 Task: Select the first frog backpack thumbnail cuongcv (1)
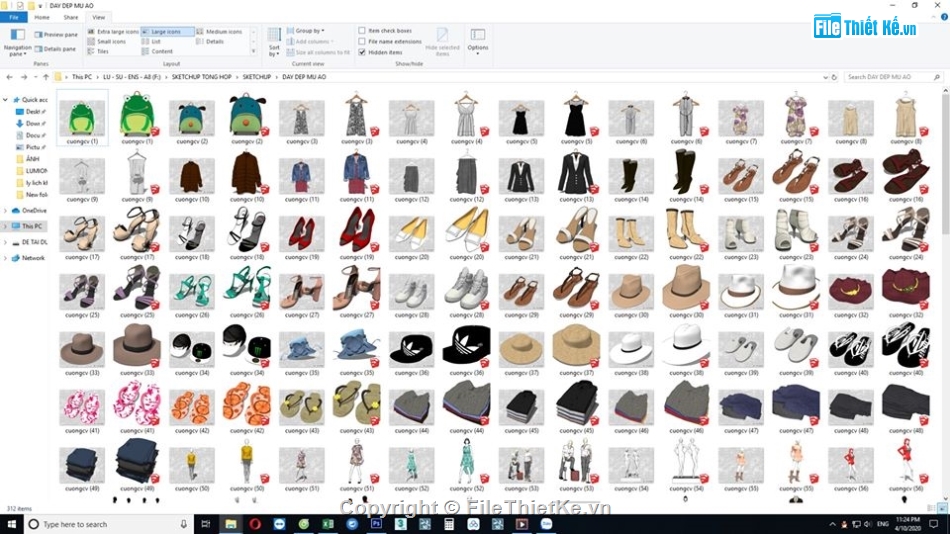coord(82,118)
